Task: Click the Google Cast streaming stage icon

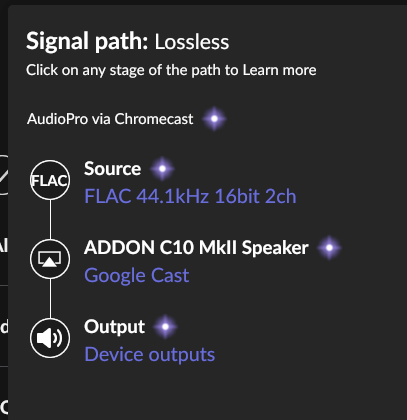Action: [50, 259]
